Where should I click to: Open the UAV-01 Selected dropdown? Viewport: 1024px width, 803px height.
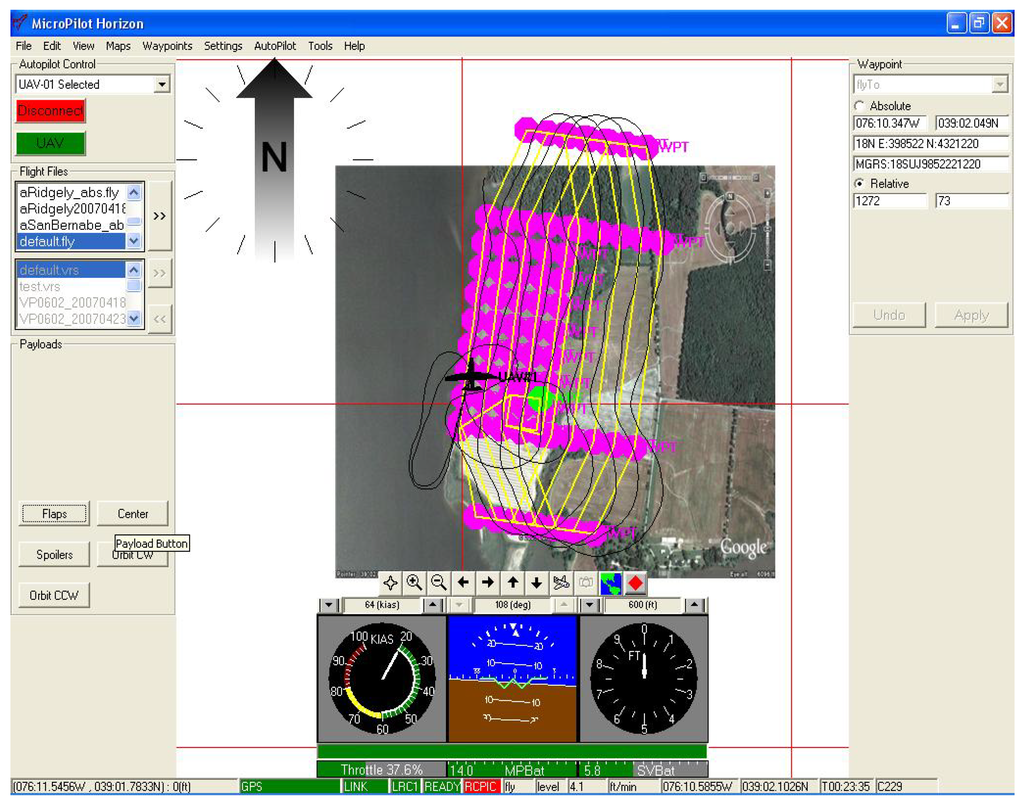pos(162,85)
